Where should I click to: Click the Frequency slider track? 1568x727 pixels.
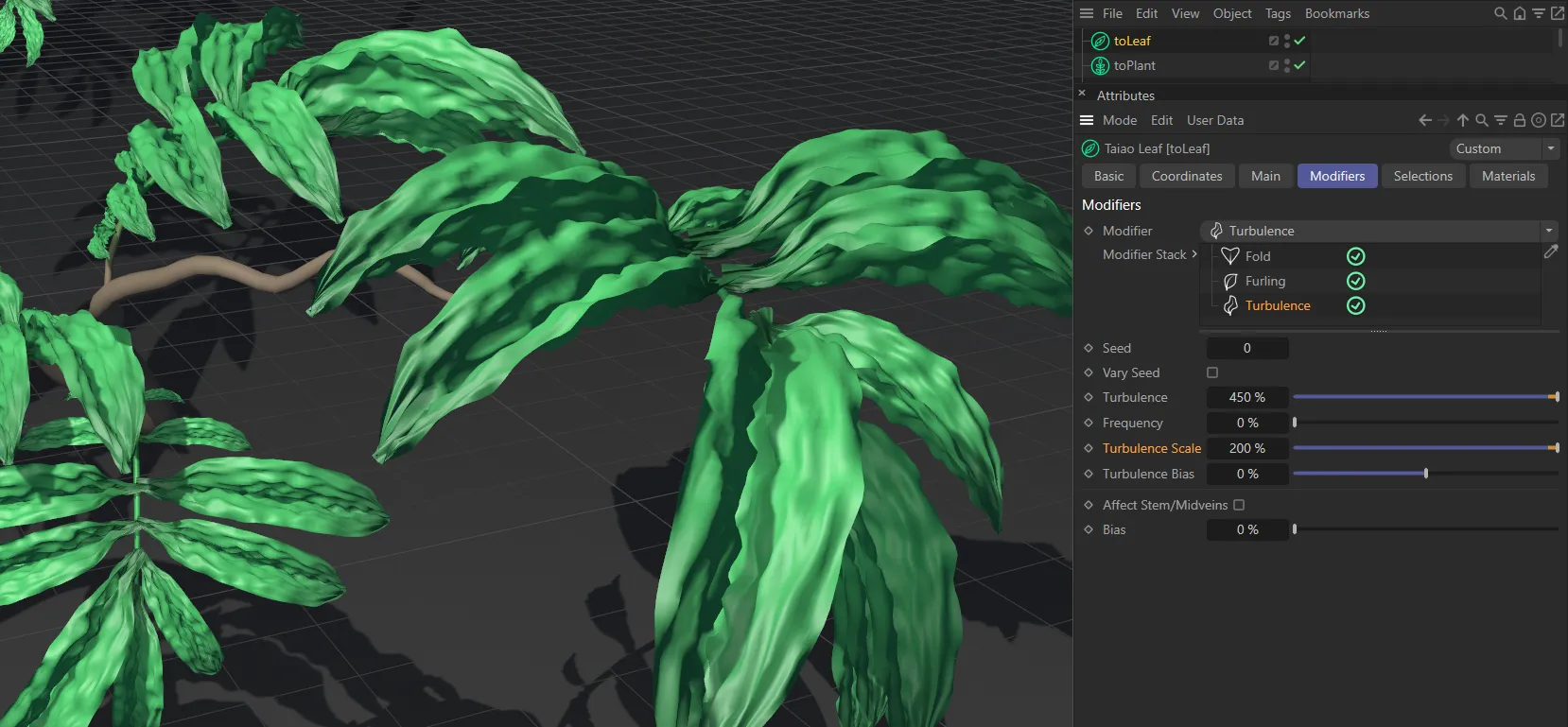[x=1425, y=423]
